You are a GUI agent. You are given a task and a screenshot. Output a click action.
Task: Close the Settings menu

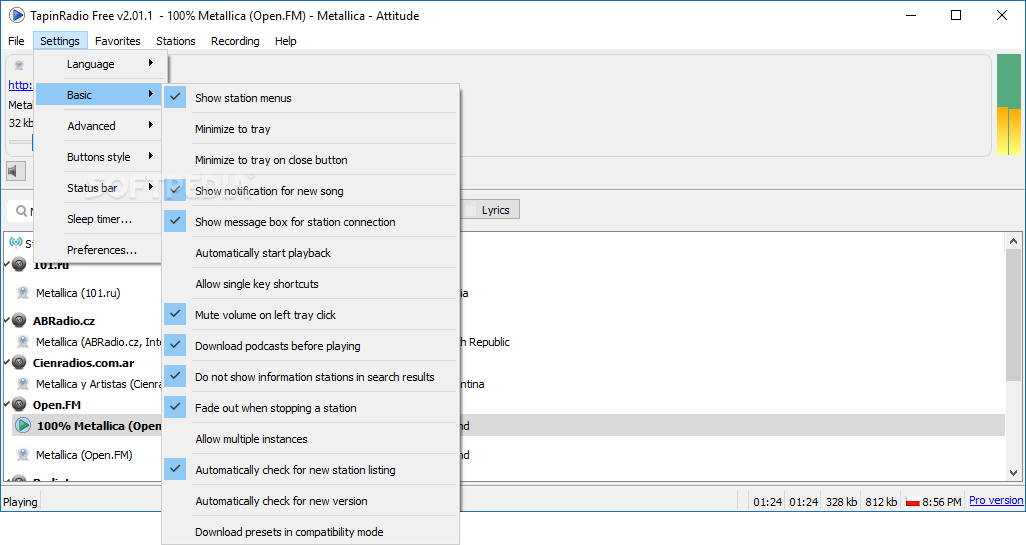click(60, 41)
